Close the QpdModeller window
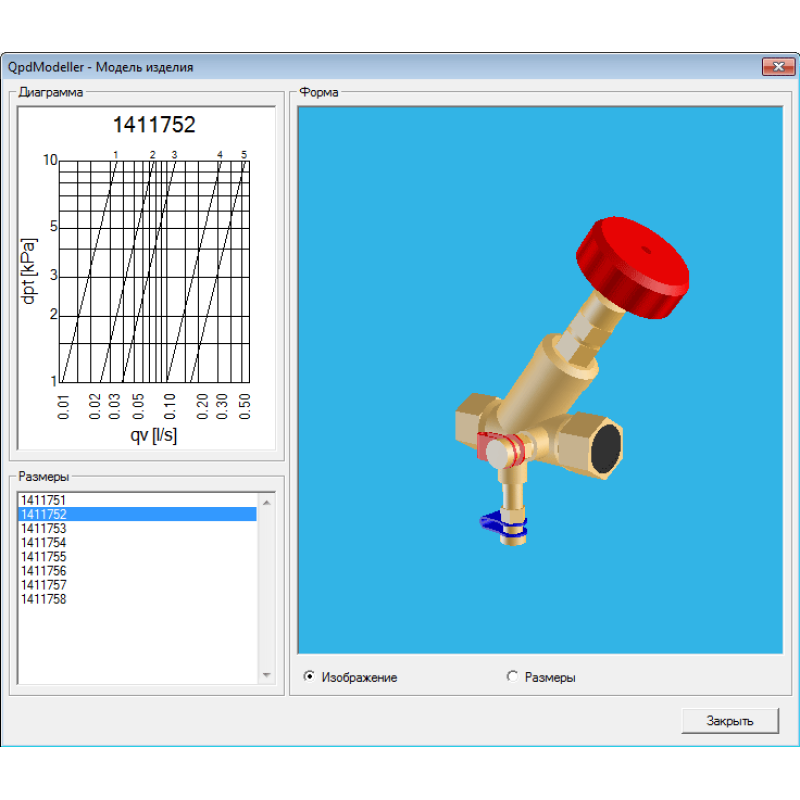The image size is (800, 800). [777, 67]
